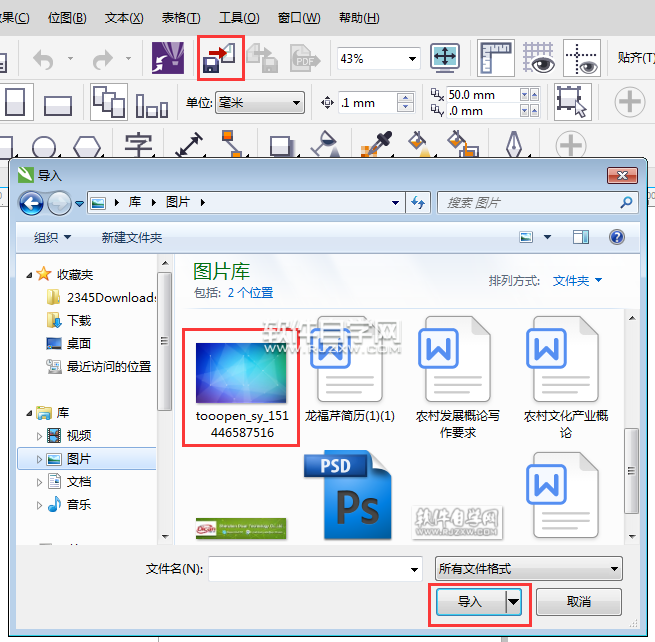Click the current page layout icon

152,105
